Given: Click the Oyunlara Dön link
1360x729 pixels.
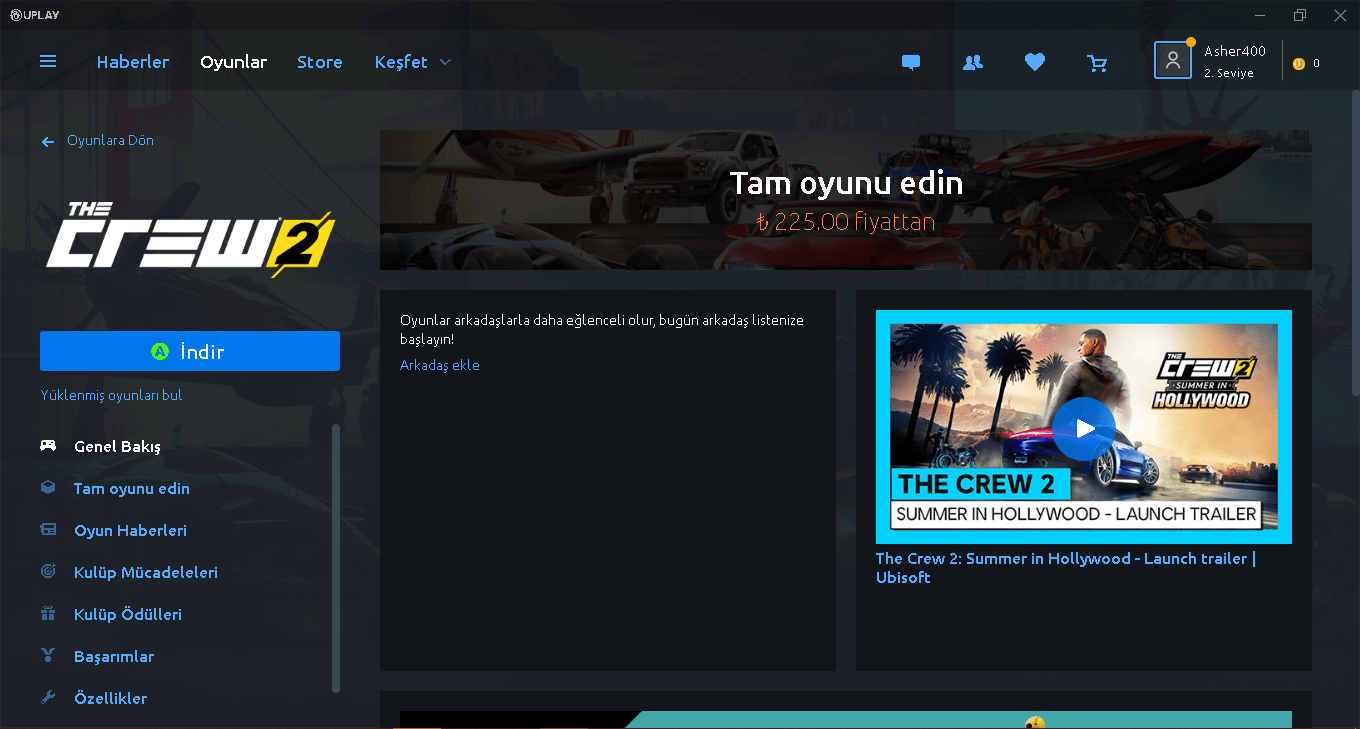Looking at the screenshot, I should coord(110,140).
